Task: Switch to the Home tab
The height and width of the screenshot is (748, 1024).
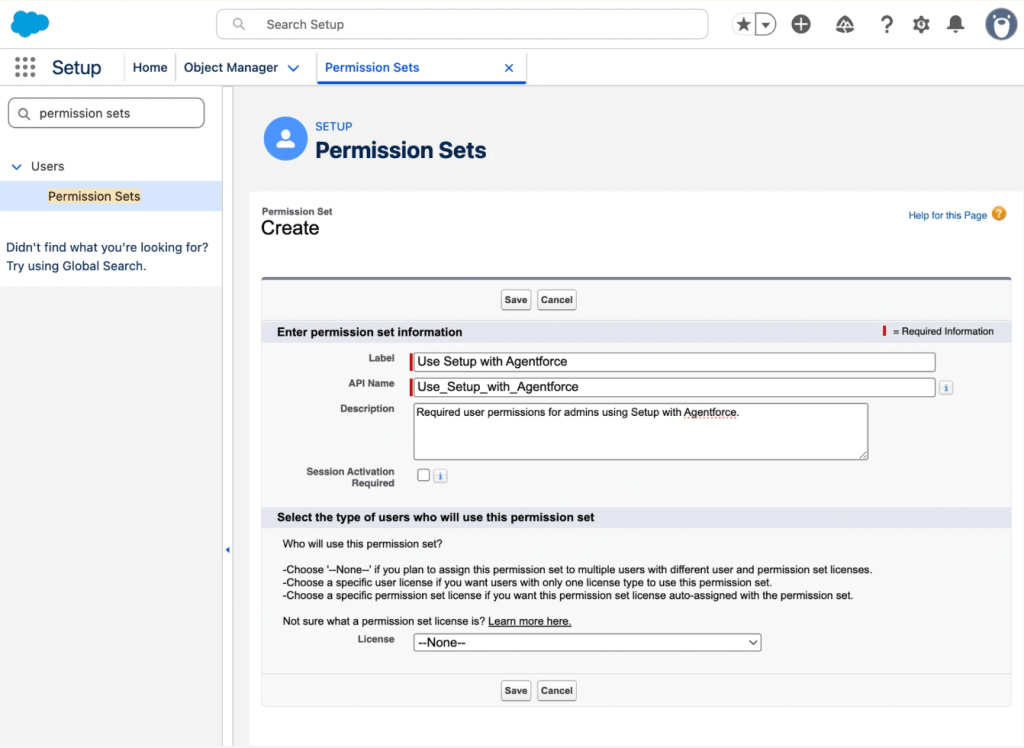Action: pos(149,67)
